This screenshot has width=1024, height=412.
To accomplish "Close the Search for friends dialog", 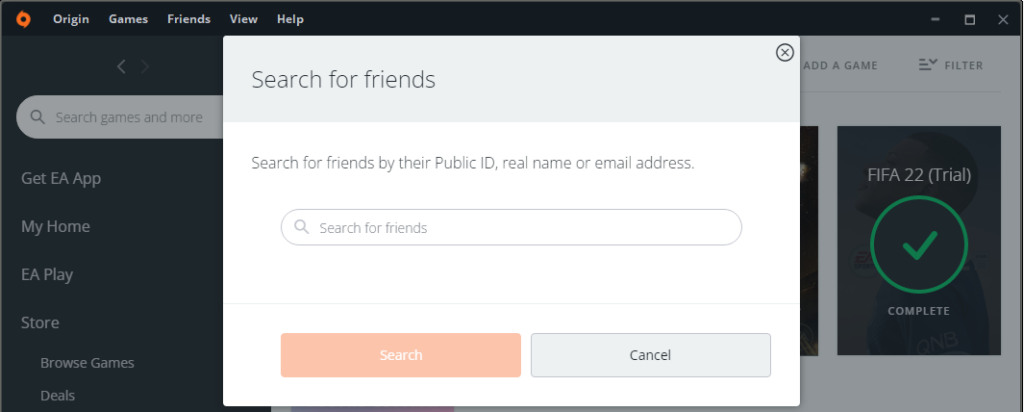I will [x=784, y=52].
